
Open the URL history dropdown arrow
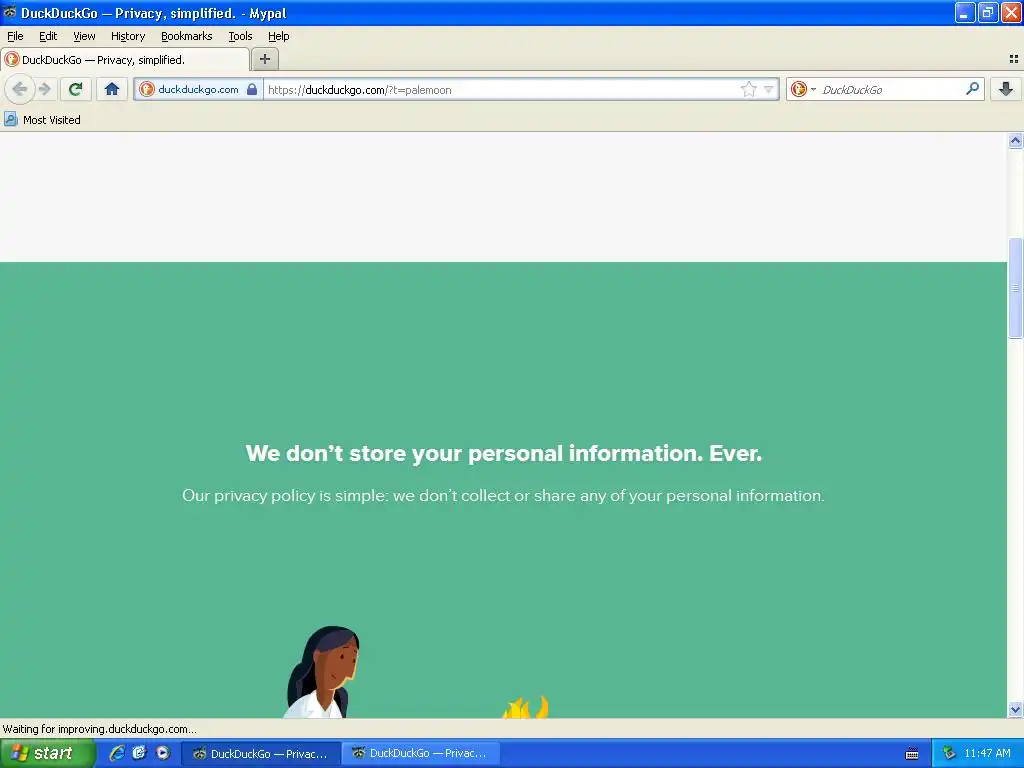pyautogui.click(x=769, y=89)
